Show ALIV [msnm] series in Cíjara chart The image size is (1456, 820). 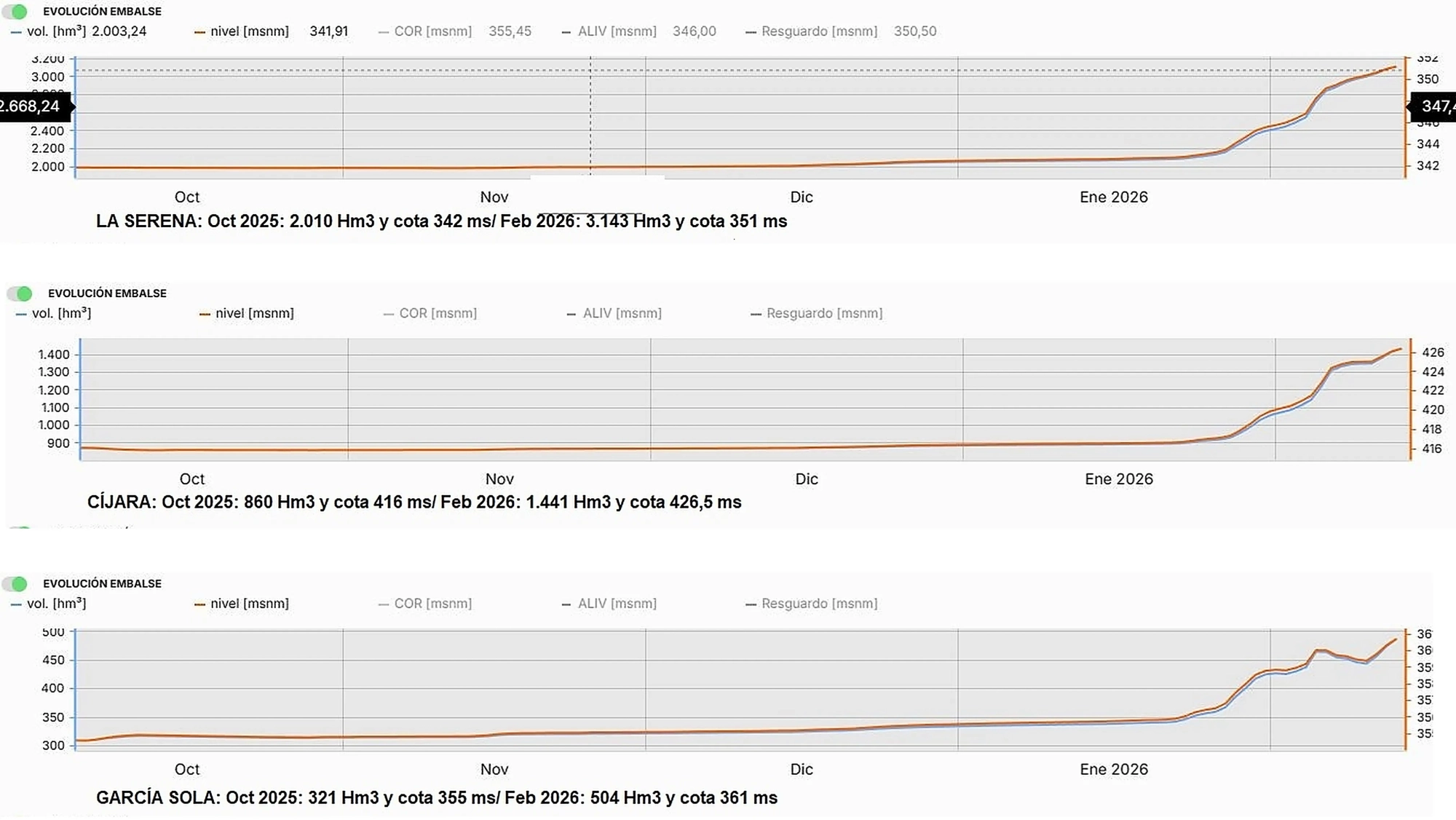614,313
